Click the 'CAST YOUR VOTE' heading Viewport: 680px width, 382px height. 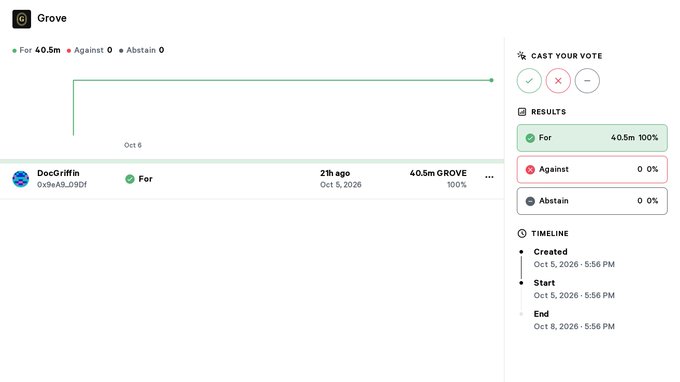click(x=566, y=56)
